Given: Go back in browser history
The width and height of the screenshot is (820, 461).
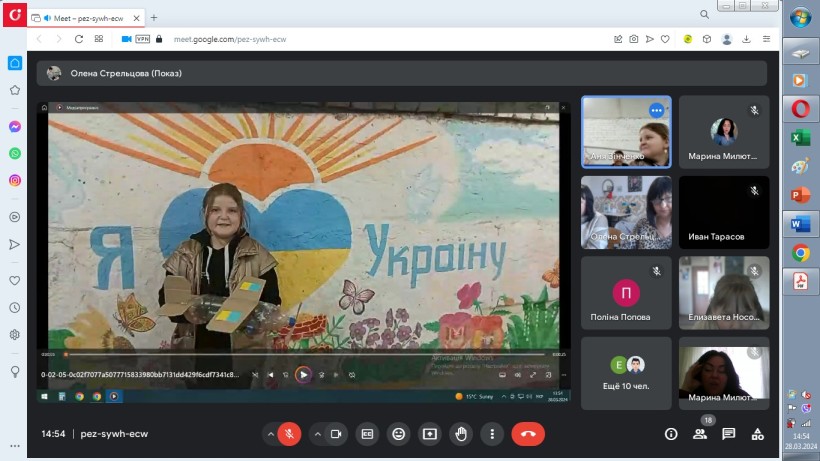Looking at the screenshot, I should (39, 39).
